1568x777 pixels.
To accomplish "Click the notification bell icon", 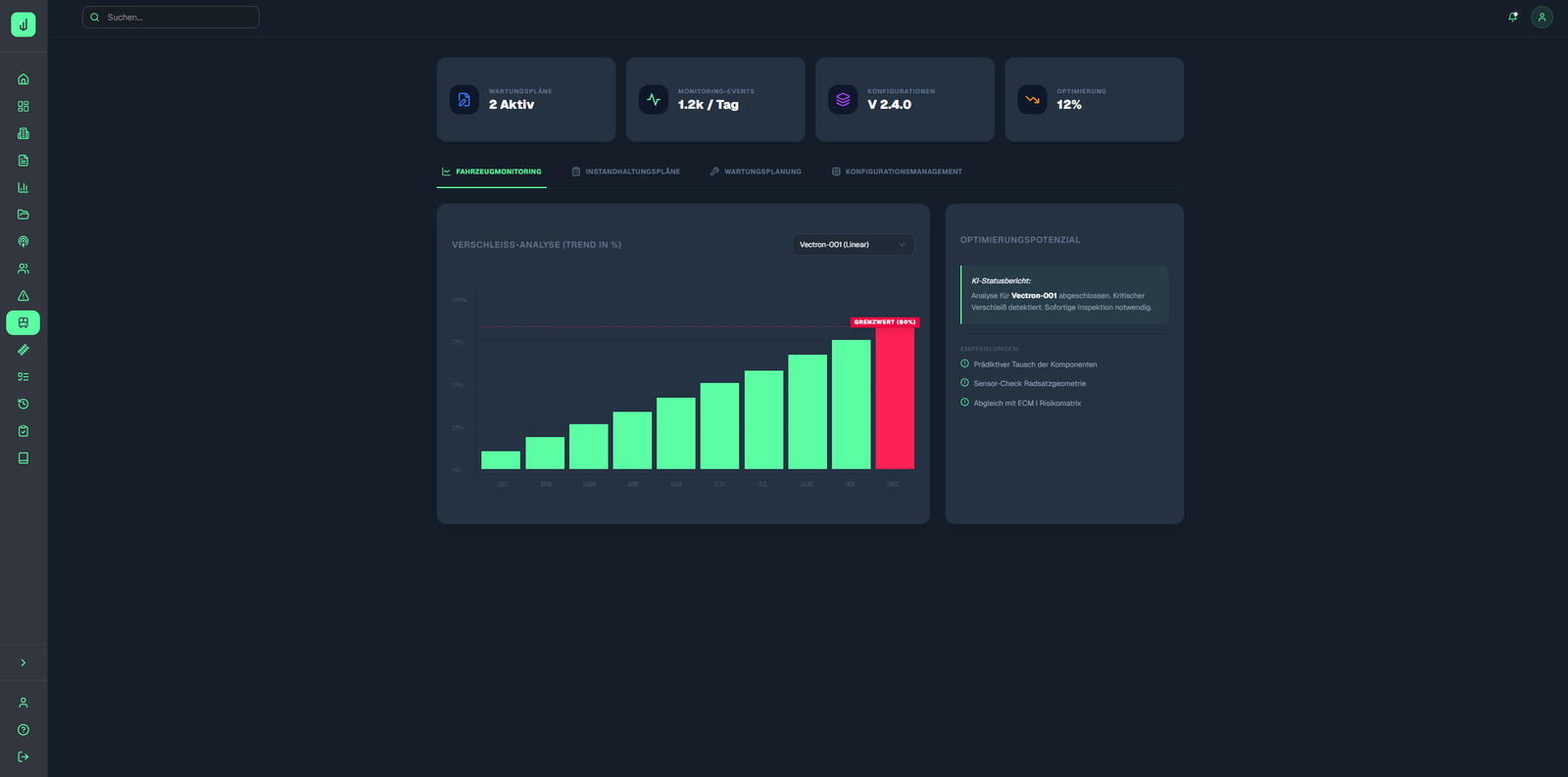I will click(1512, 17).
